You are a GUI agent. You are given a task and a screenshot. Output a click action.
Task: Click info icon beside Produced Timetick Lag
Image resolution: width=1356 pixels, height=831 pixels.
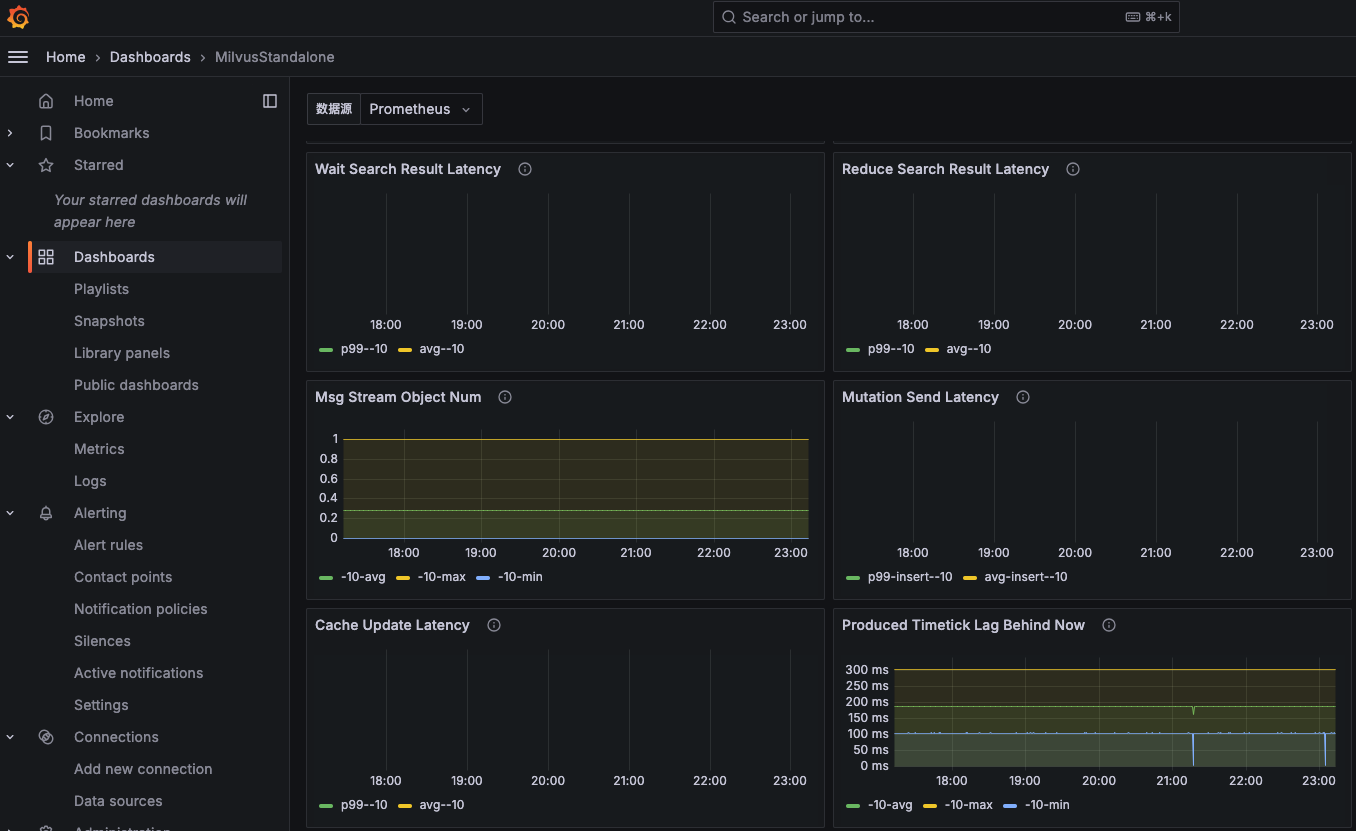click(x=1109, y=625)
